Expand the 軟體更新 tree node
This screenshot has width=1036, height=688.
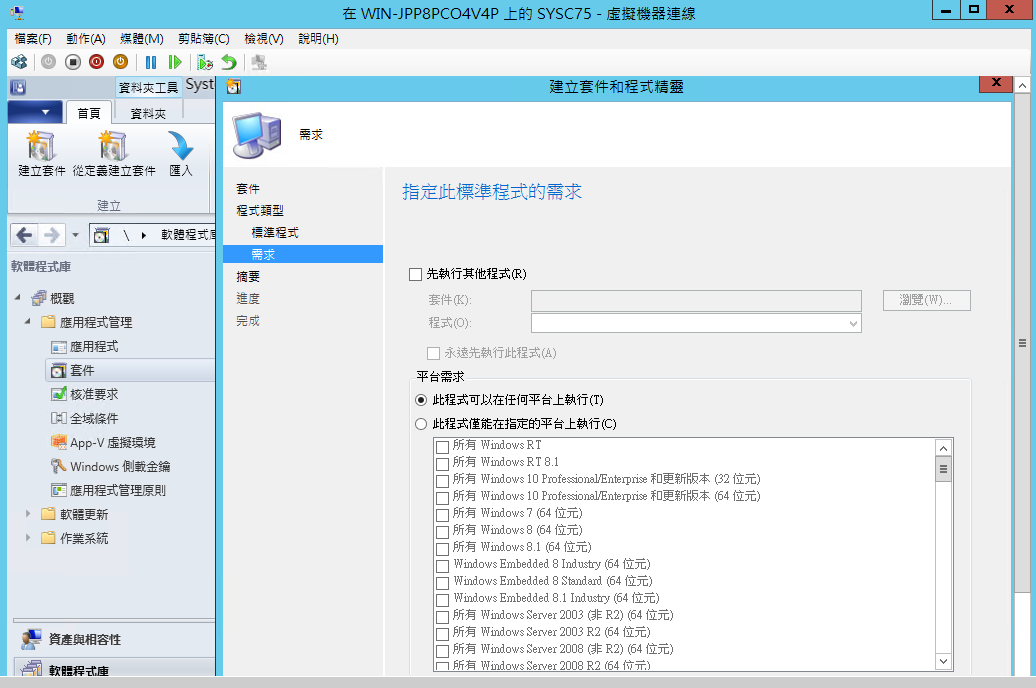(27, 514)
